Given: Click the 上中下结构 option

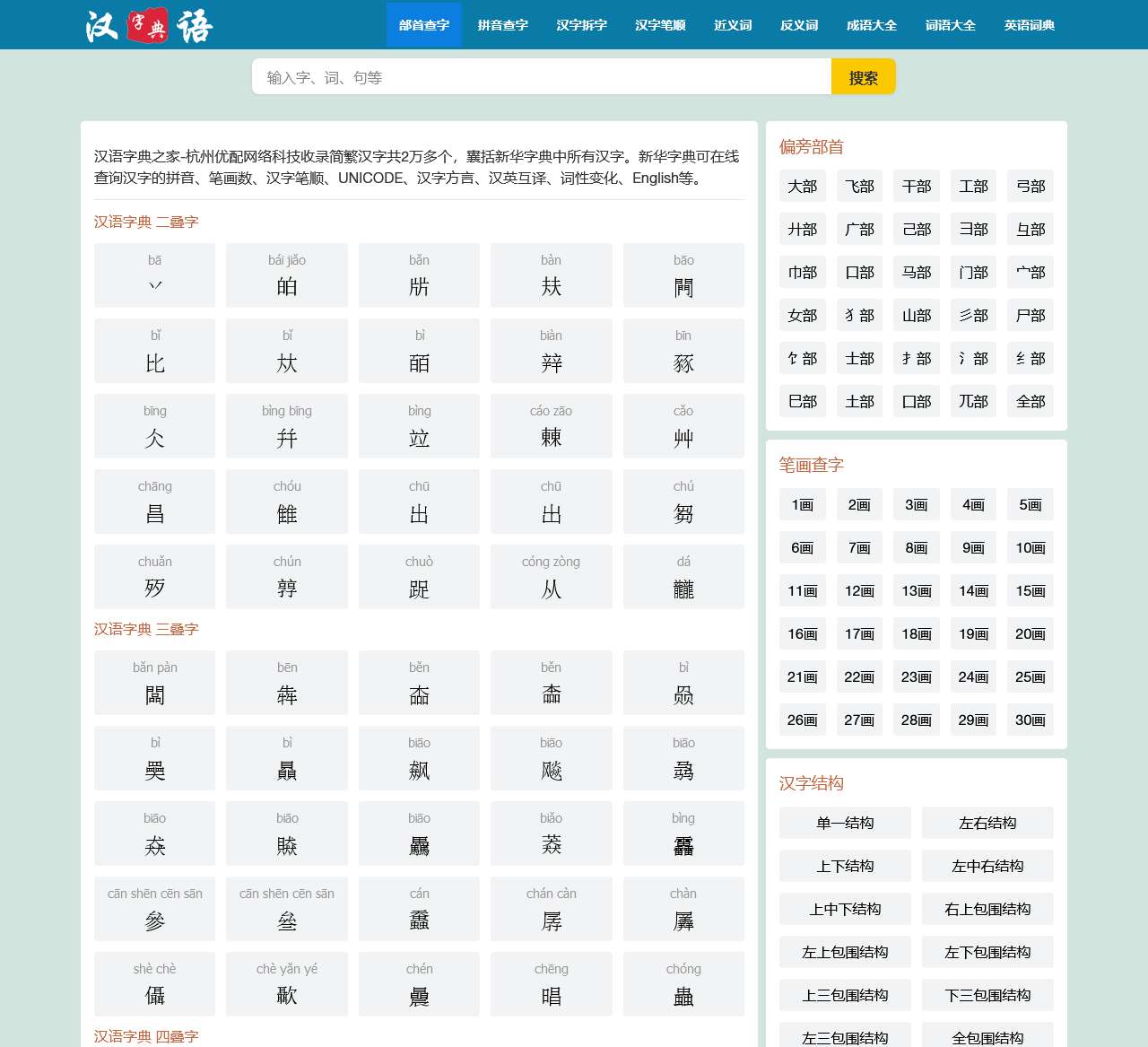Looking at the screenshot, I should (x=845, y=909).
